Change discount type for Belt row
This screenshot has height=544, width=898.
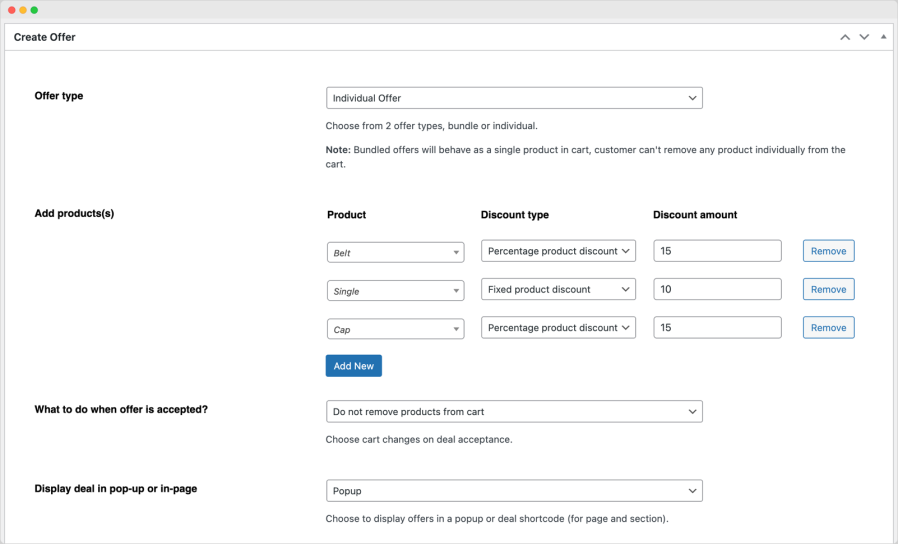click(558, 251)
